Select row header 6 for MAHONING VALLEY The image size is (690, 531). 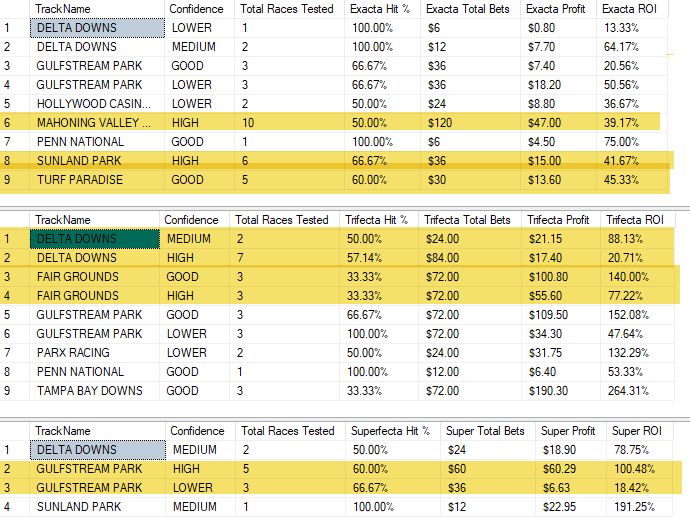[15, 122]
